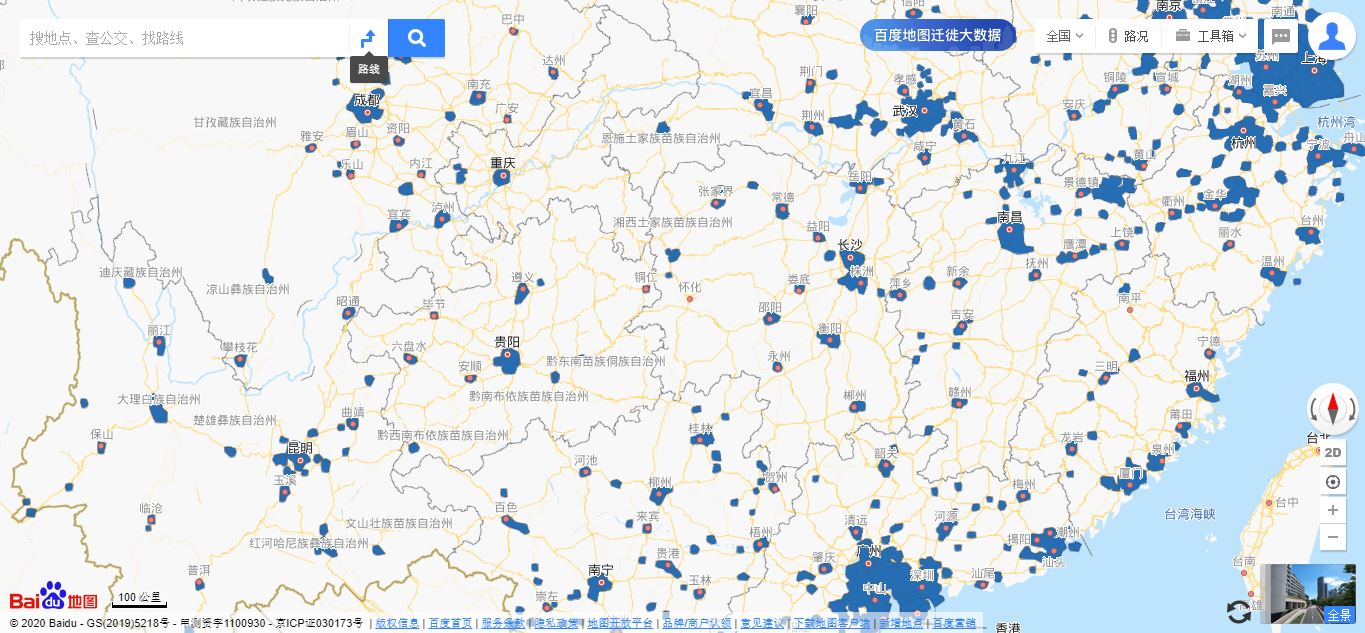Click the refresh arrows icon near panorama
This screenshot has width=1365, height=633.
pos(1239,611)
